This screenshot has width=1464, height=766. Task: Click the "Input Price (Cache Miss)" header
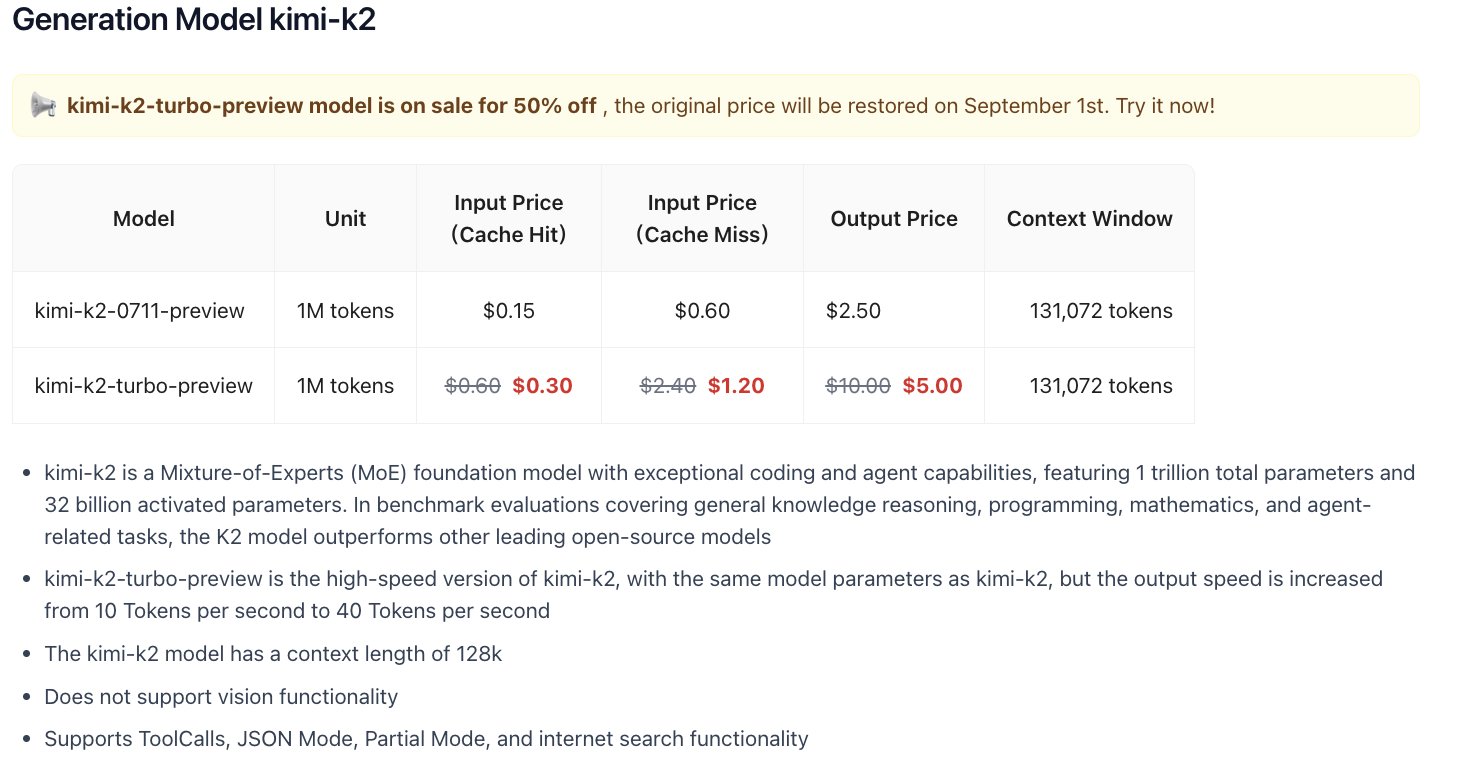point(702,219)
